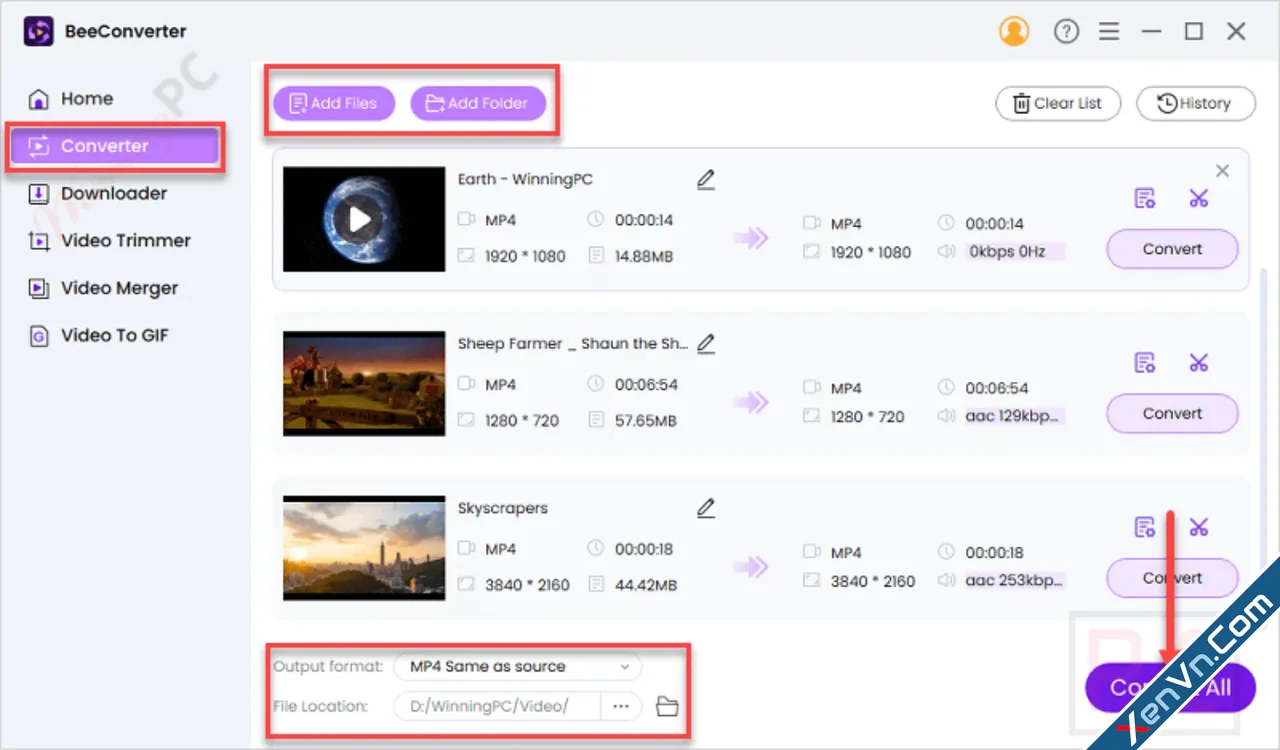The height and width of the screenshot is (750, 1280).
Task: Click the 00:06:54 source duration text
Action: tap(646, 385)
